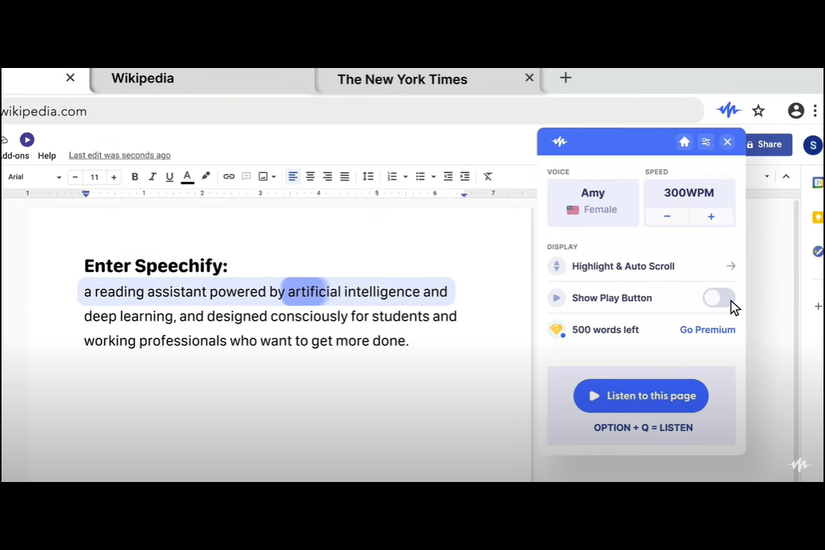Close the first browser tab

tap(70, 78)
